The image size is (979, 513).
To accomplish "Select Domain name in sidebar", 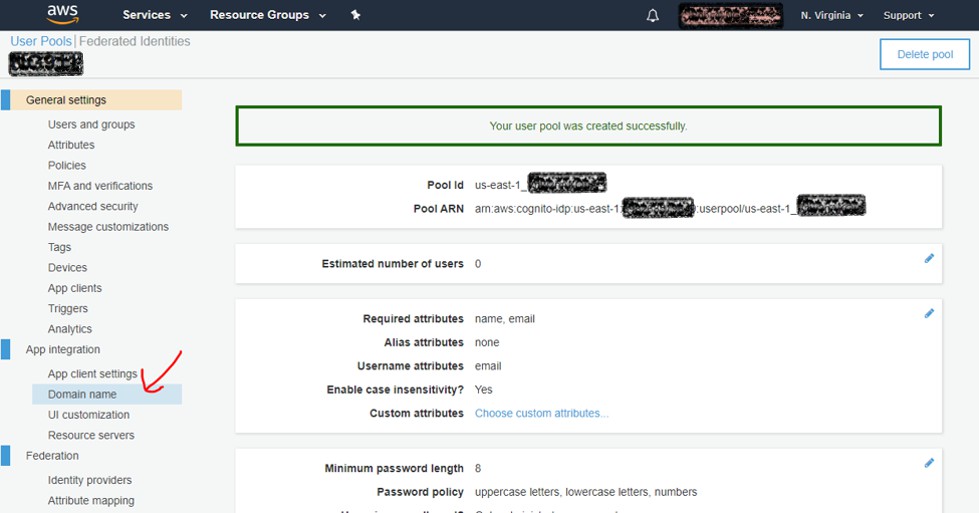I will pos(82,394).
